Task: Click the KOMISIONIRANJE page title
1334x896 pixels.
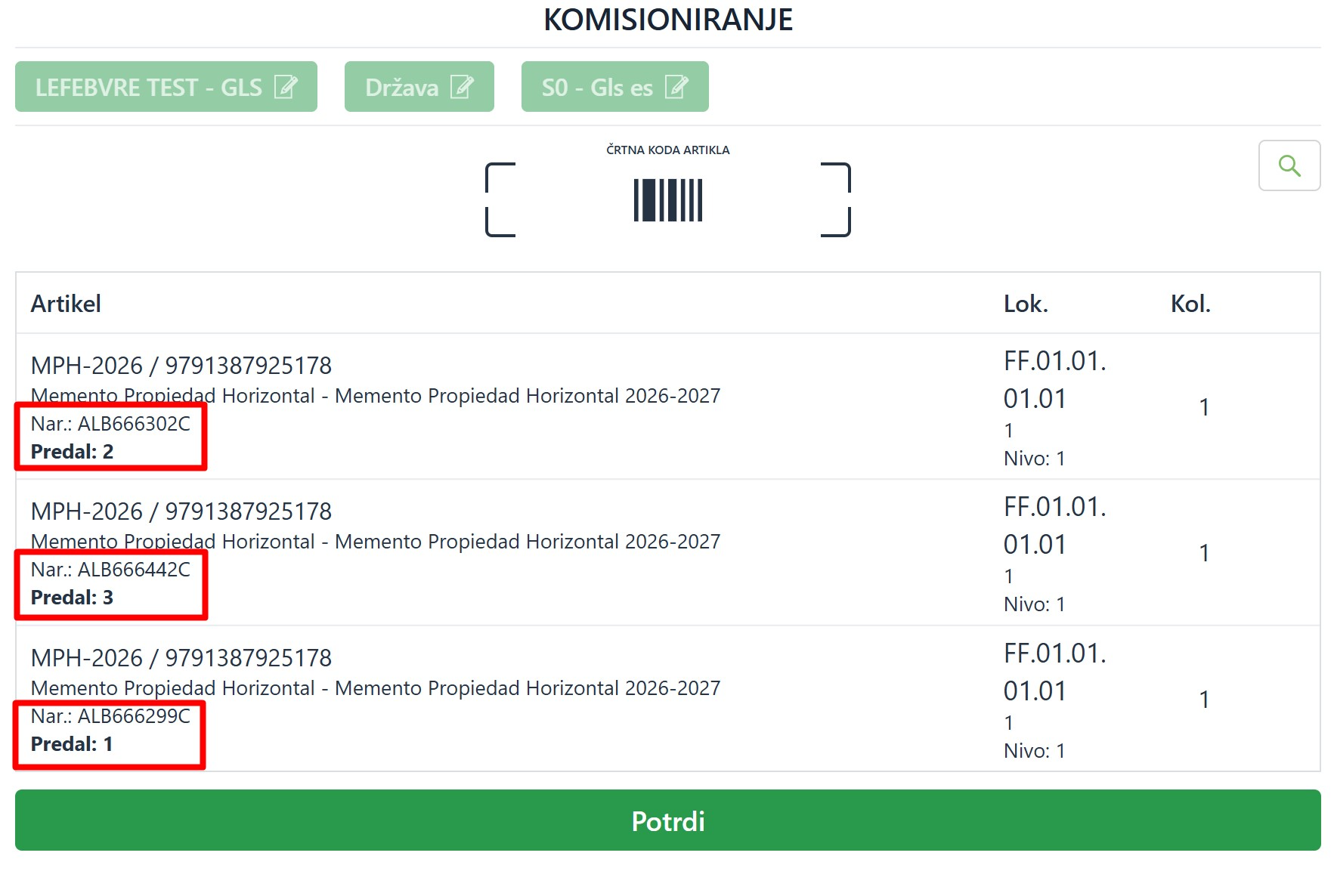Action: pyautogui.click(x=668, y=20)
